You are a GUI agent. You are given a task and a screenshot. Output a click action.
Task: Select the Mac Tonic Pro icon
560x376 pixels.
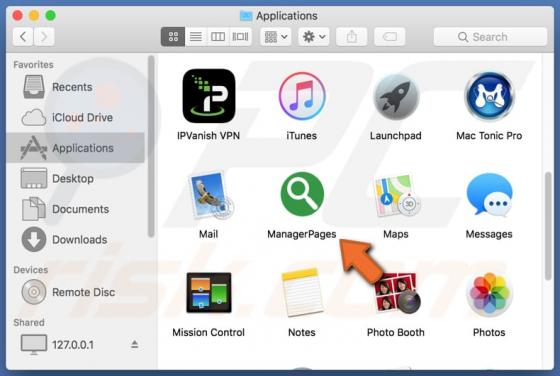(x=489, y=96)
